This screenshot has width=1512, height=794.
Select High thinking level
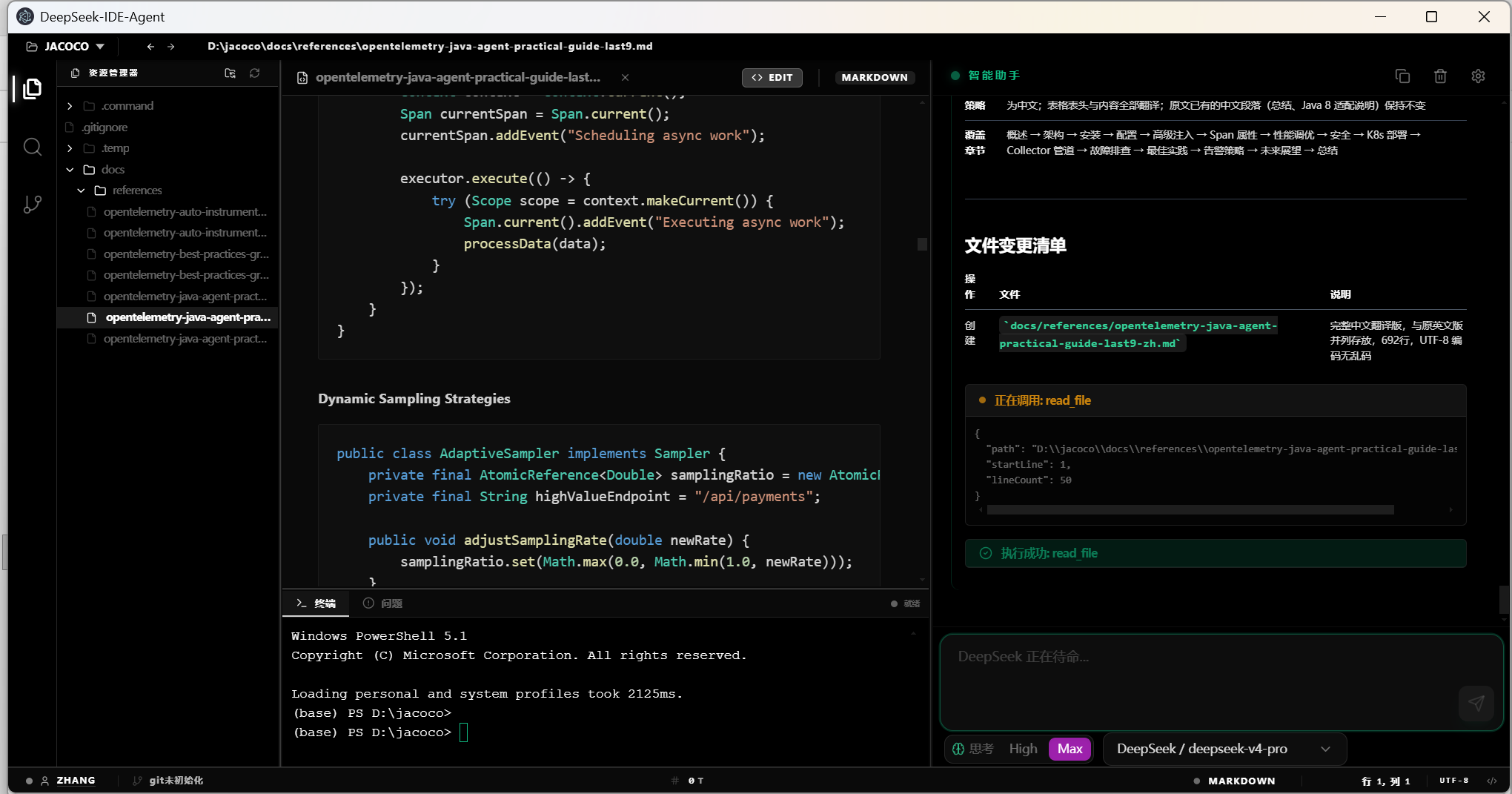pos(1023,749)
